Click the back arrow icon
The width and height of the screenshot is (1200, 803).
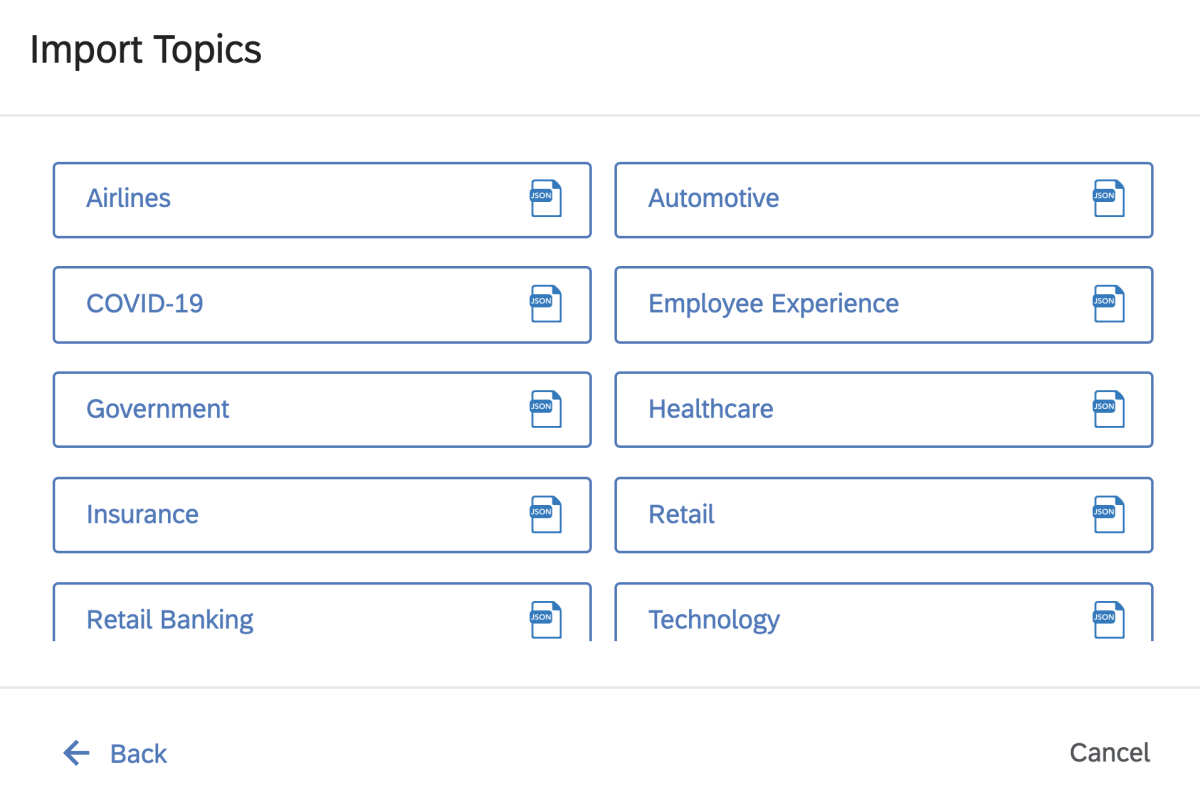tap(76, 753)
